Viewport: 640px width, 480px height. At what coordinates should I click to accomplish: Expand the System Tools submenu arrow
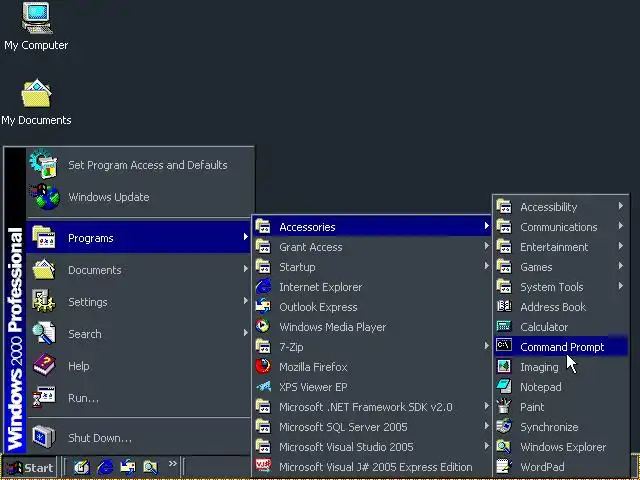(620, 286)
